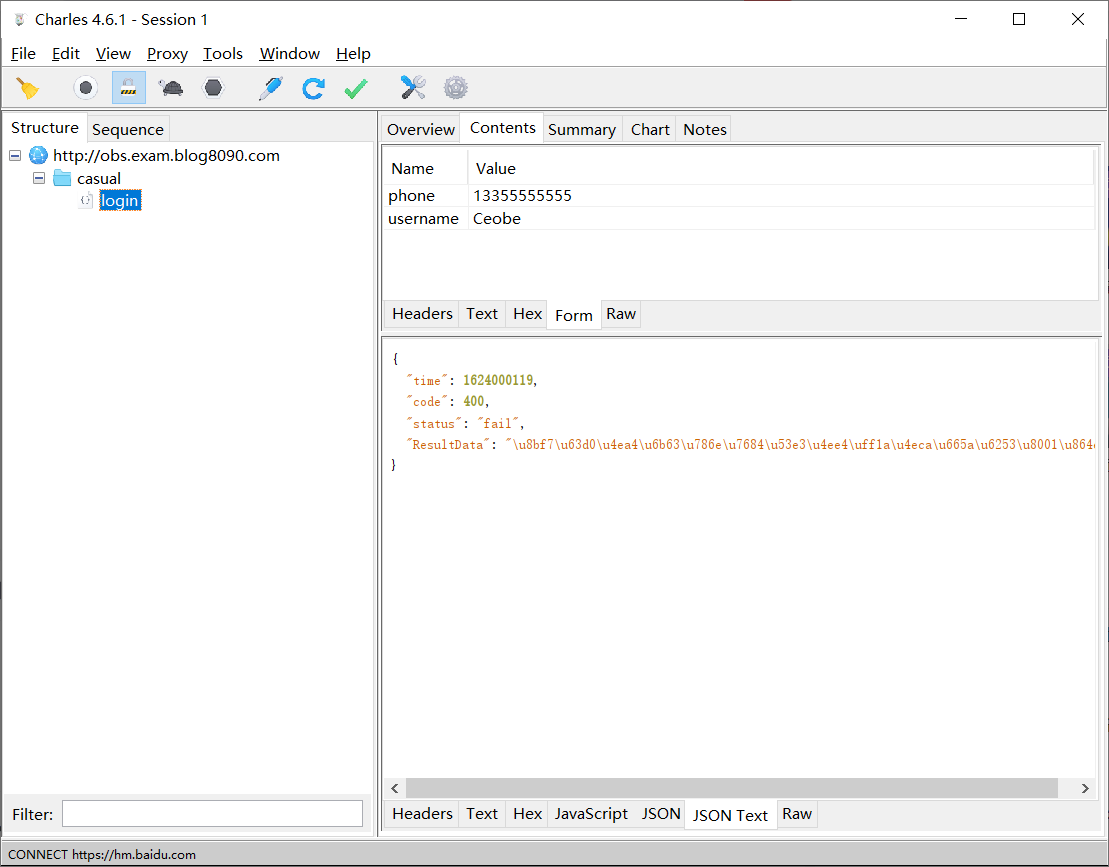Viewport: 1109px width, 867px height.
Task: Click the Value column header
Action: (x=781, y=168)
